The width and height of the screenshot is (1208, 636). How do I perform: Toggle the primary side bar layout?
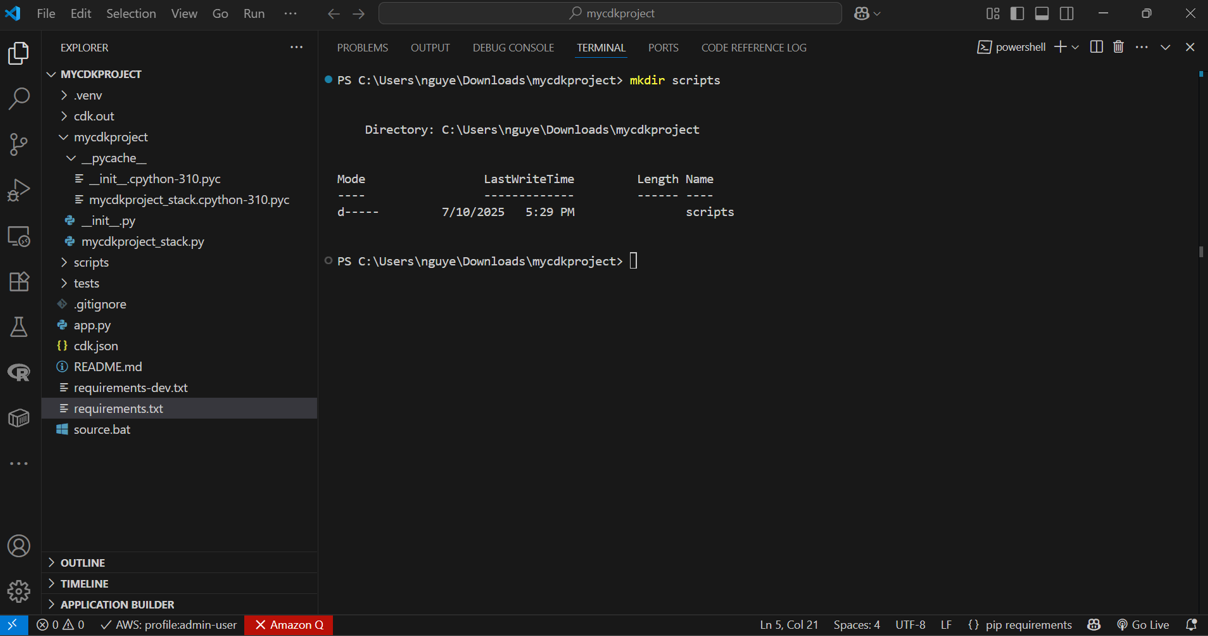click(x=1017, y=14)
